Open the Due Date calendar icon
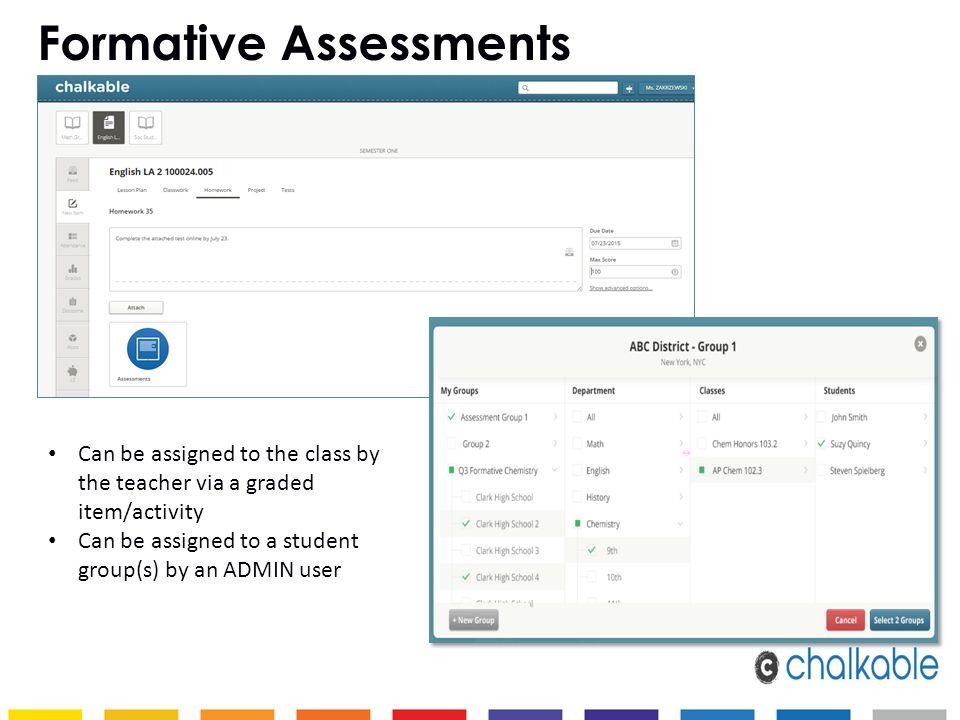This screenshot has height=720, width=960. (675, 243)
